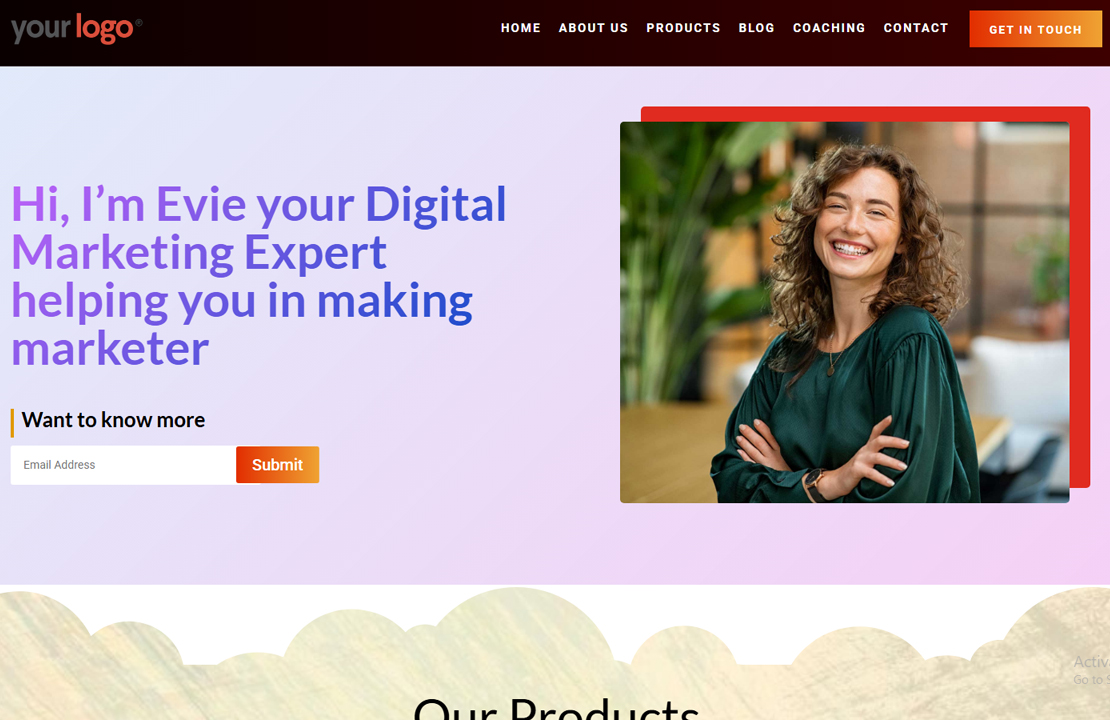Open the Home navigation item
This screenshot has width=1110, height=720.
click(520, 28)
